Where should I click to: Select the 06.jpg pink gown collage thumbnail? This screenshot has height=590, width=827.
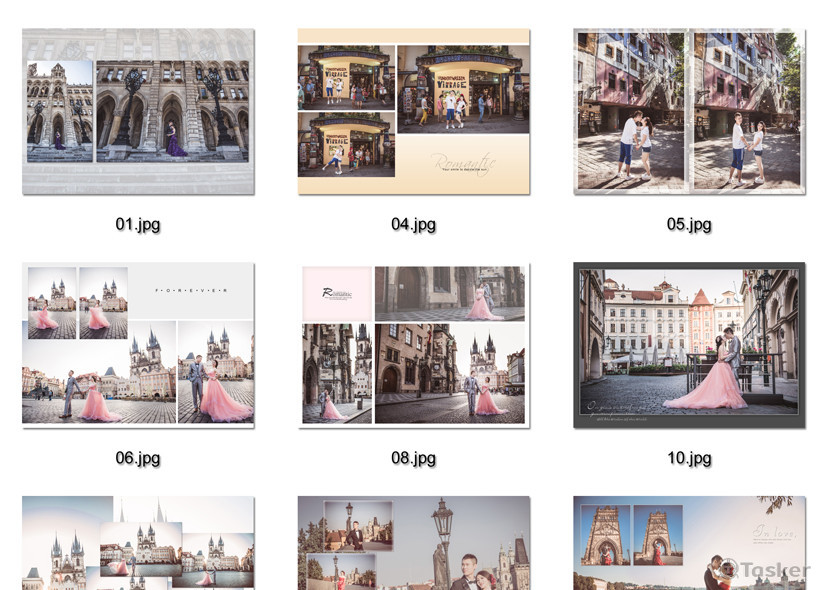tap(138, 345)
